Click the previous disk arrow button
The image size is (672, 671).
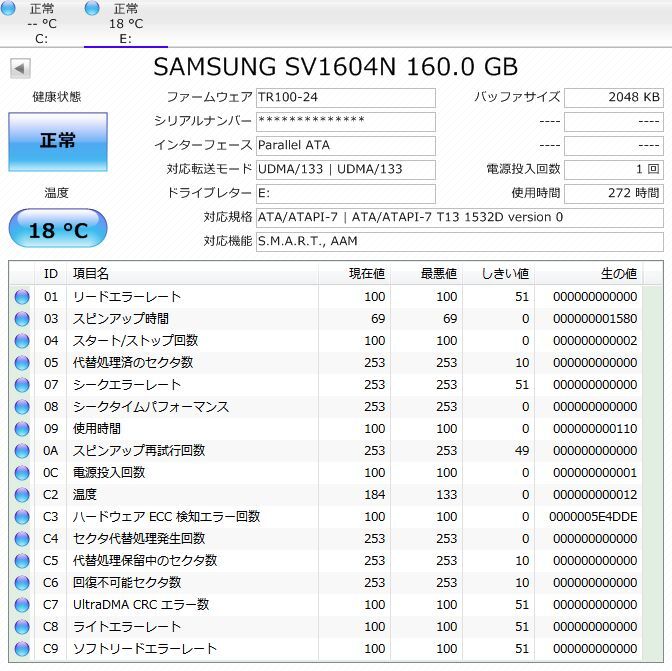(x=20, y=68)
